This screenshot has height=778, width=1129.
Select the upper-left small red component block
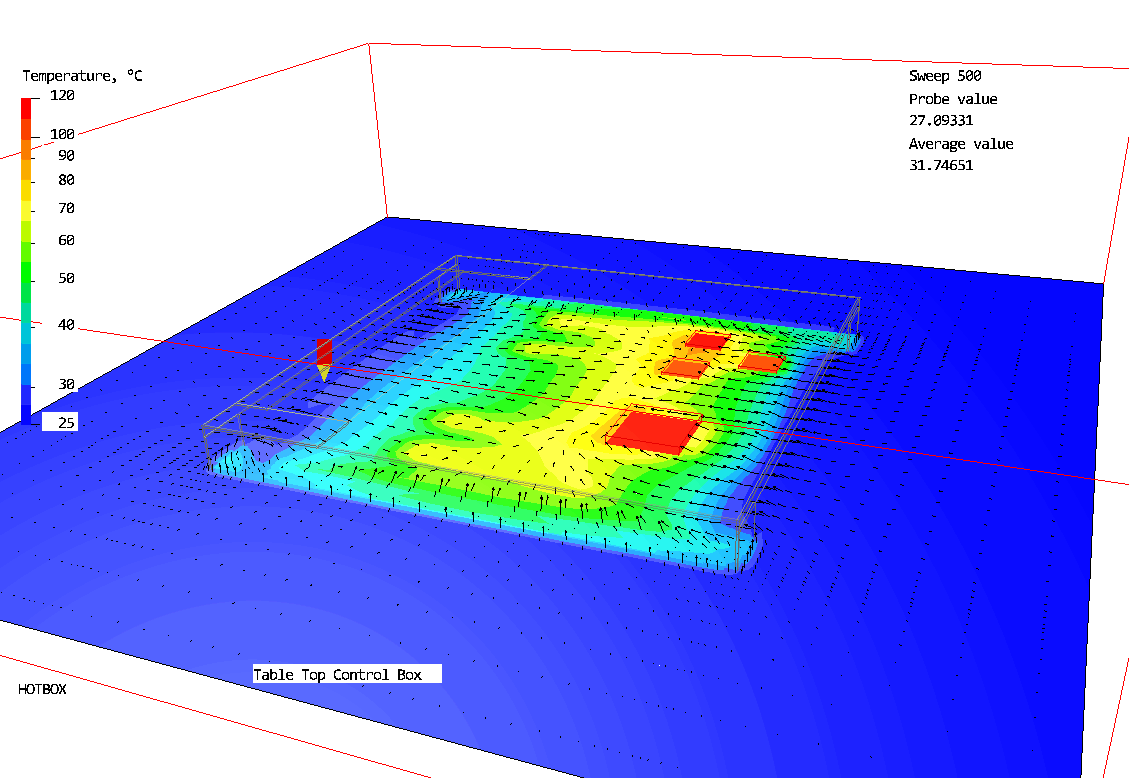707,341
